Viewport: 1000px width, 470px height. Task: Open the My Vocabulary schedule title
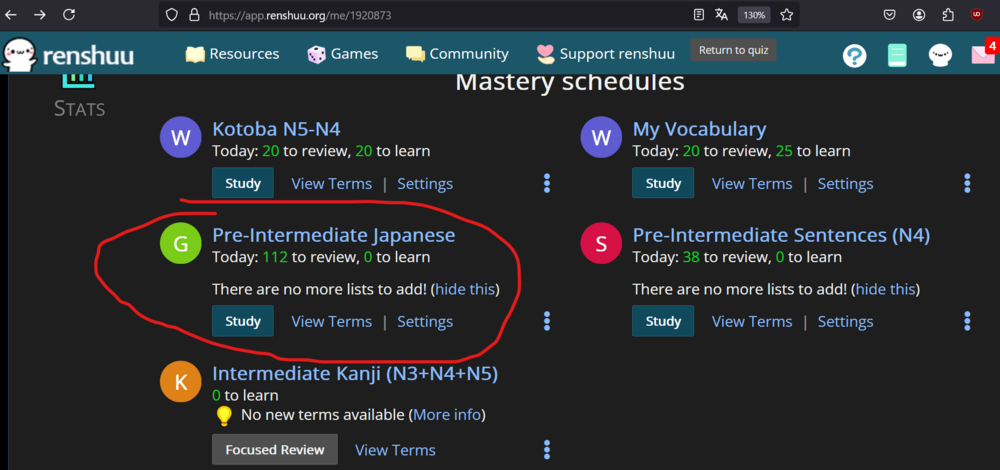[699, 129]
